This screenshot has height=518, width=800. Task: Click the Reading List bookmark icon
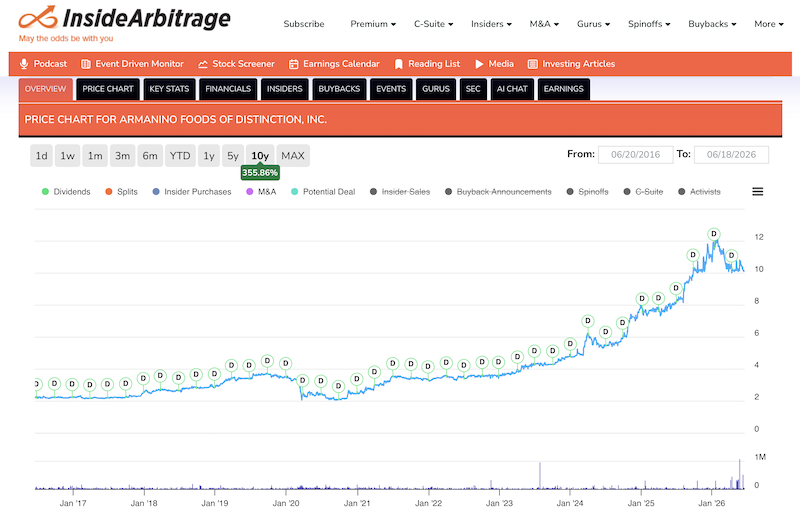point(398,64)
